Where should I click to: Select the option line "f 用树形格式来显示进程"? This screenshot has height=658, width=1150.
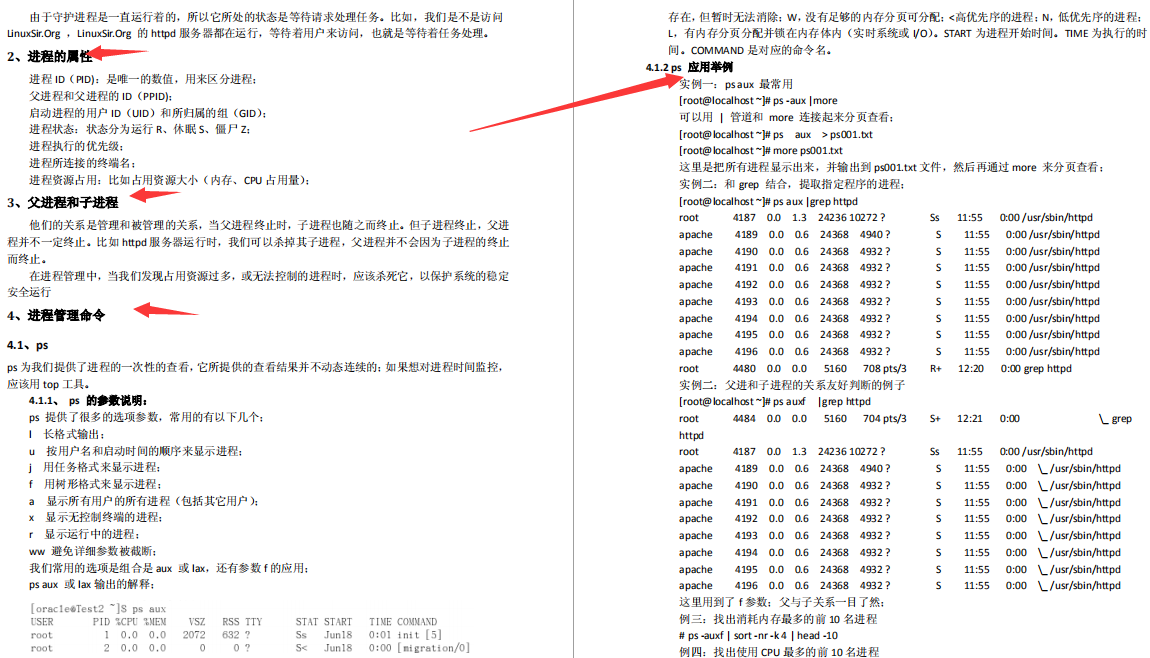click(95, 484)
